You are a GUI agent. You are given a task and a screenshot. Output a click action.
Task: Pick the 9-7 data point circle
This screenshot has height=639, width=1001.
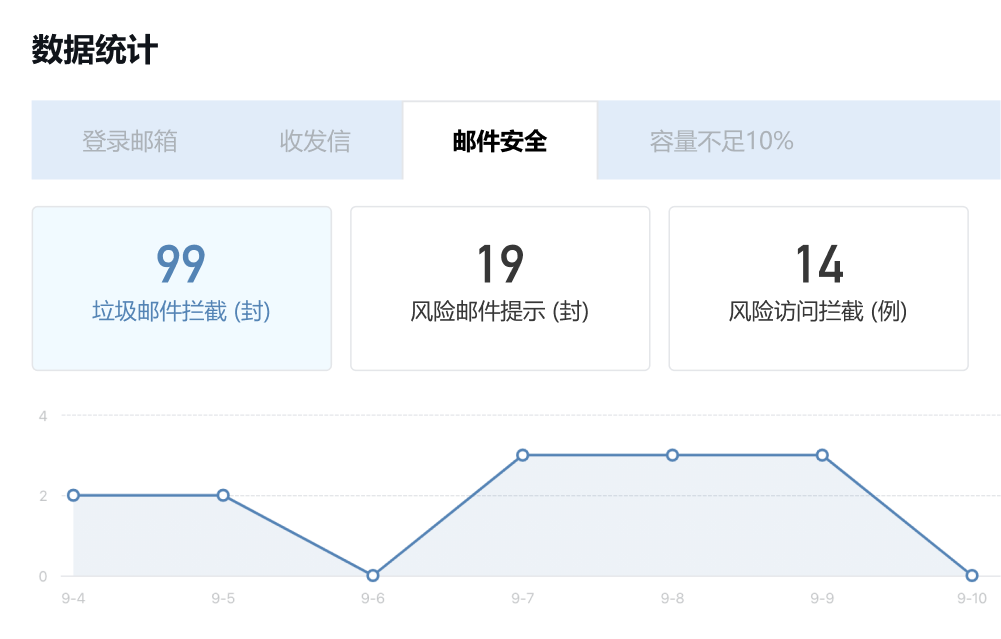coord(522,455)
